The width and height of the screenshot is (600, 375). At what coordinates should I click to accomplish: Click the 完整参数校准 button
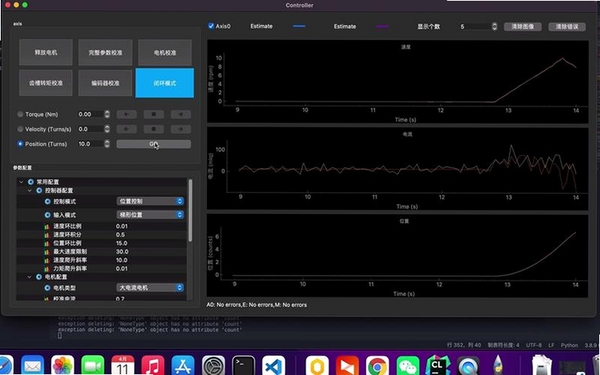click(x=105, y=52)
